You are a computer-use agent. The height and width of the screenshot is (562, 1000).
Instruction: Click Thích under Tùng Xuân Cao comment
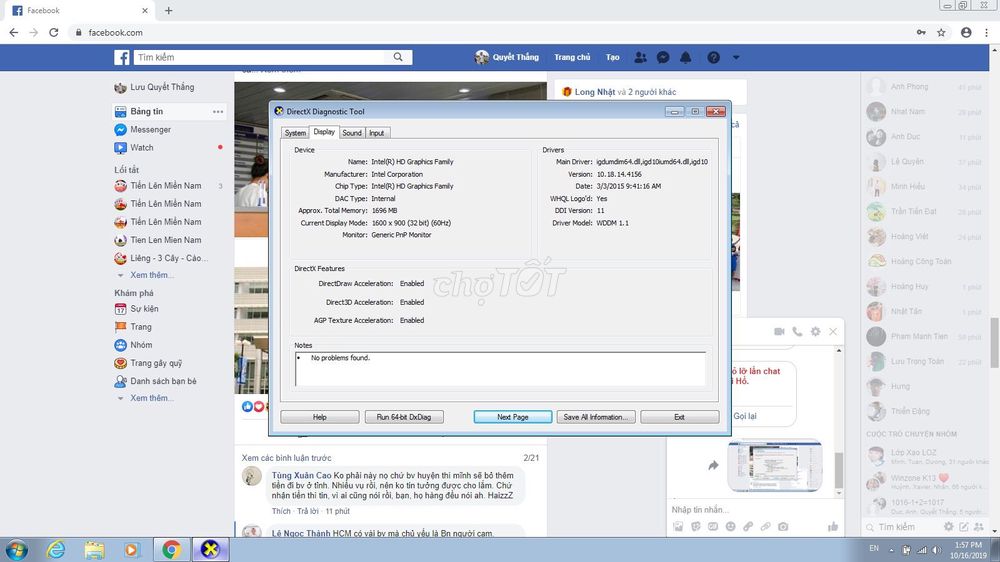pos(281,512)
